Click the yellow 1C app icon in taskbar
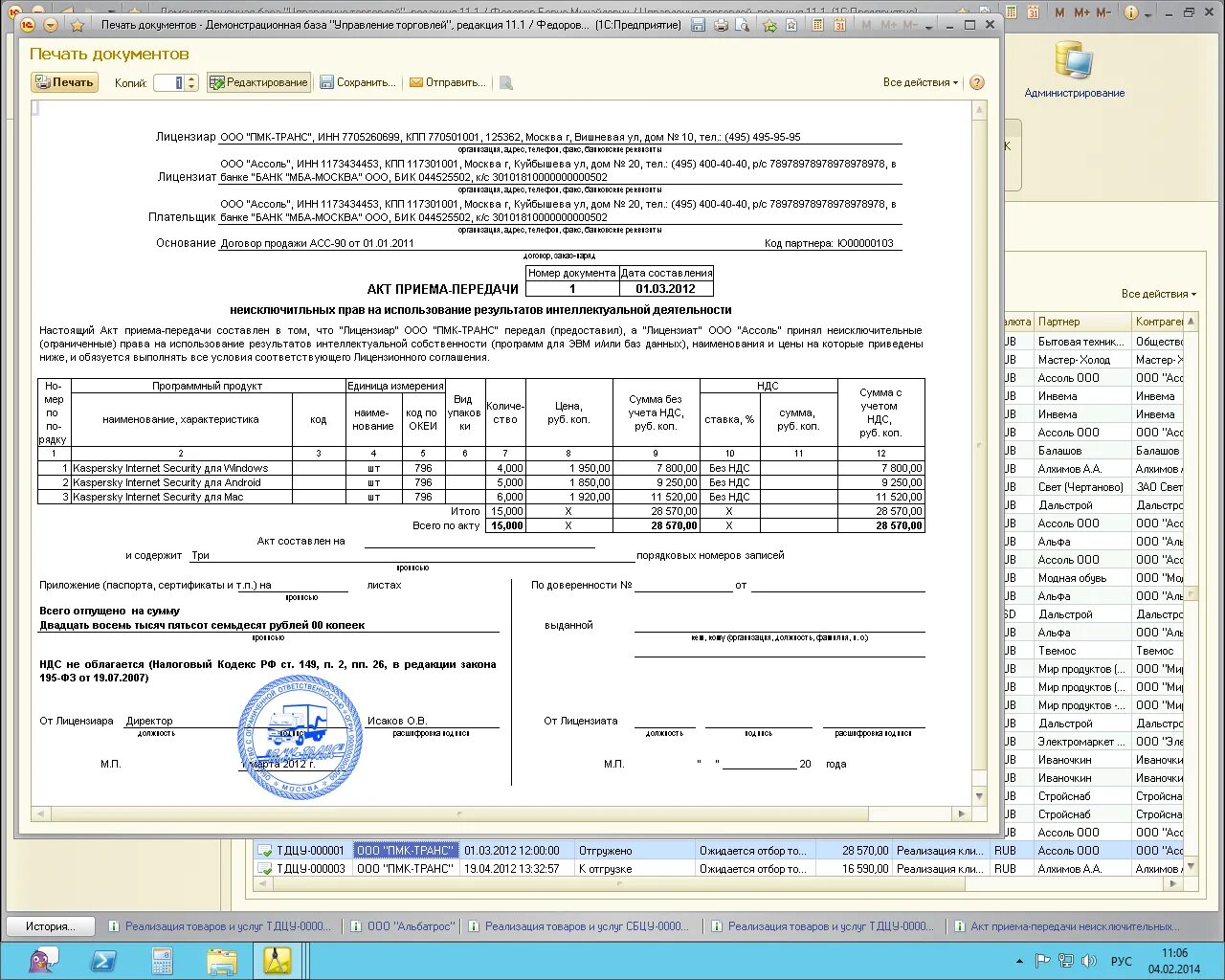The height and width of the screenshot is (980, 1225). [x=278, y=961]
